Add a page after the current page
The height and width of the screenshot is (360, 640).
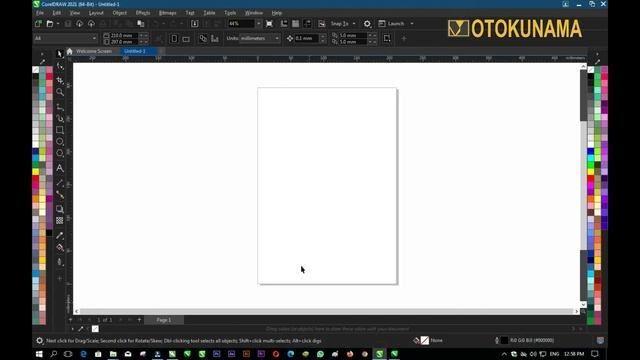[139, 320]
